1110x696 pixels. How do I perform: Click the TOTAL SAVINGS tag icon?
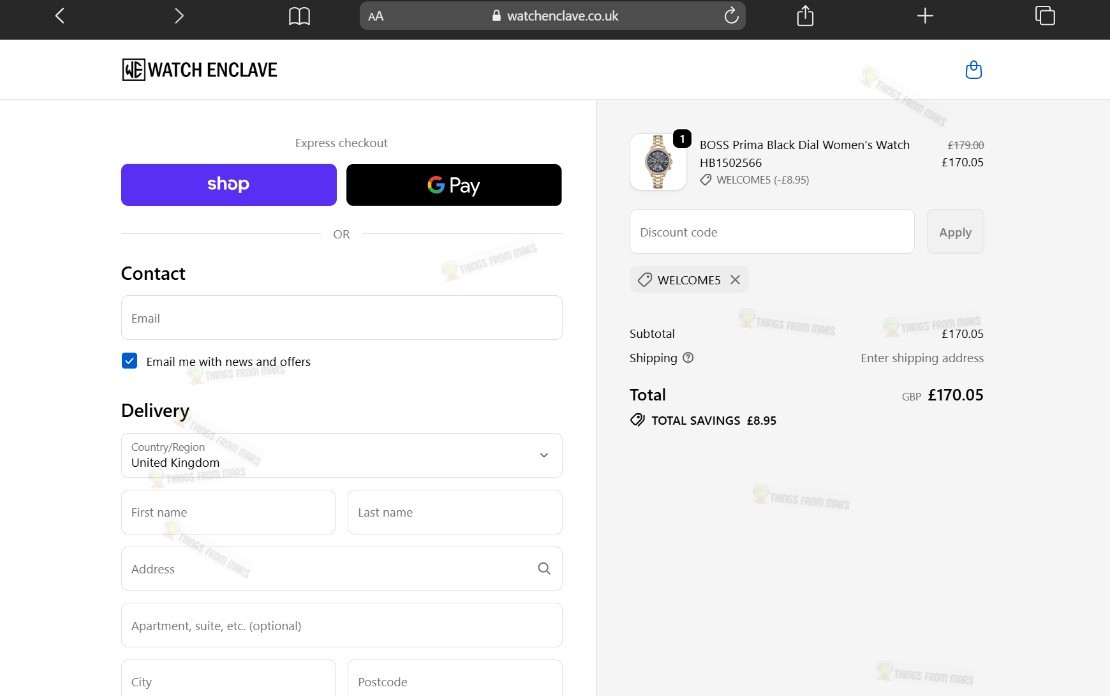click(637, 420)
